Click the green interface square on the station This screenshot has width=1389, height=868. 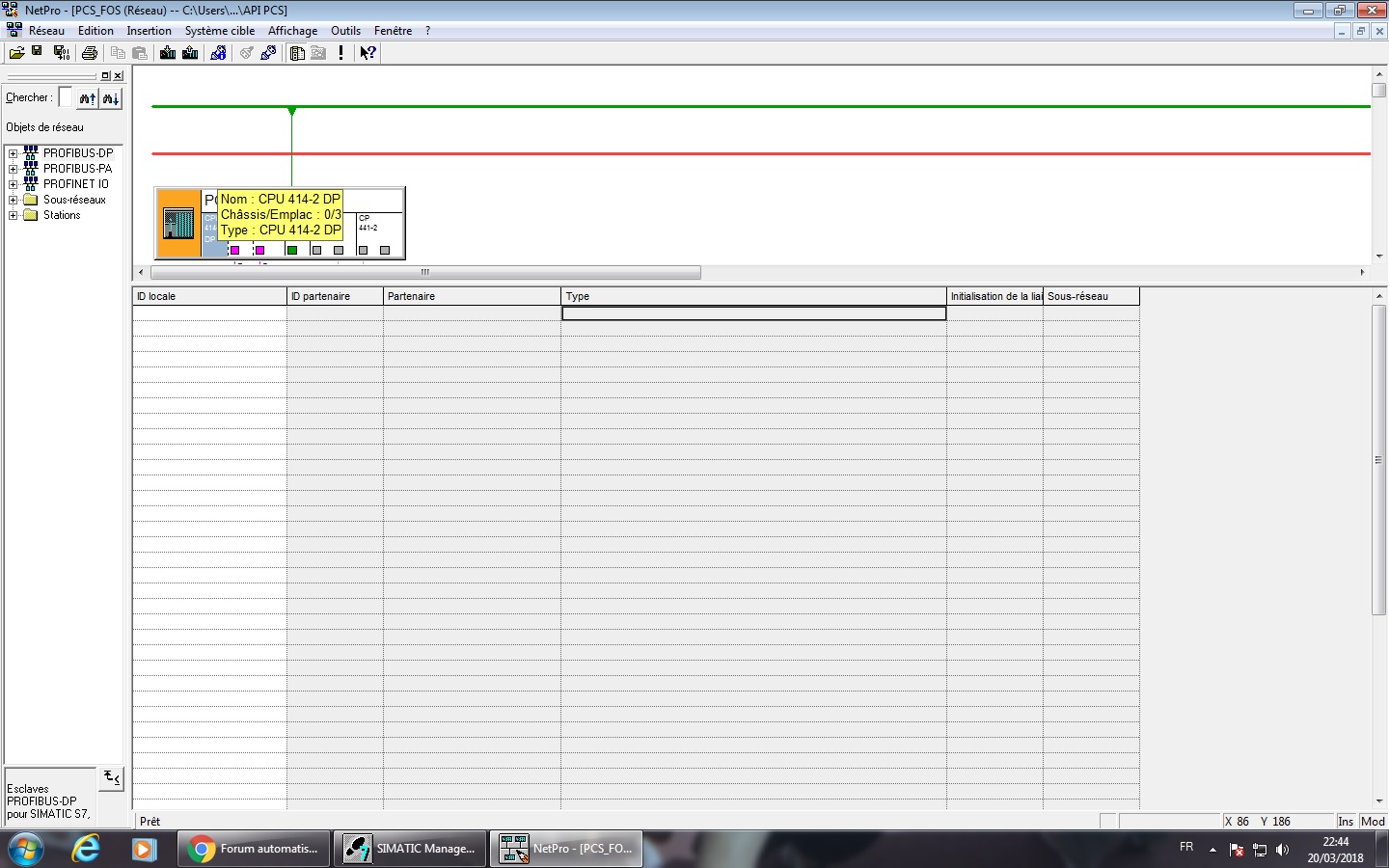[292, 251]
